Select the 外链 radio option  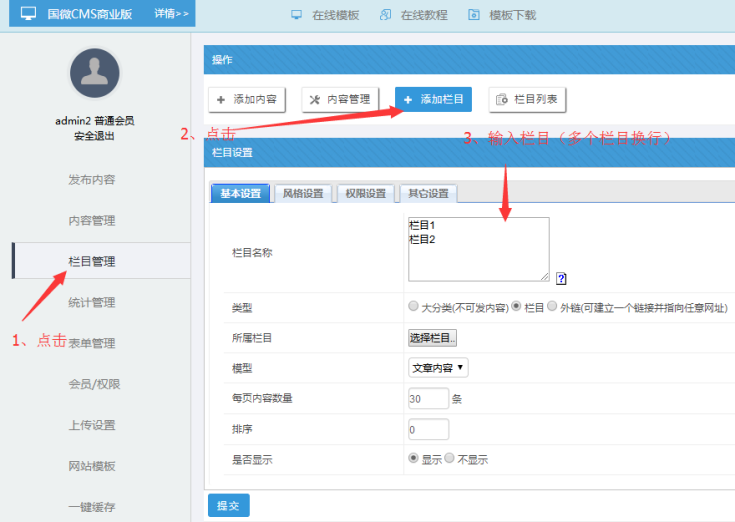(552, 307)
